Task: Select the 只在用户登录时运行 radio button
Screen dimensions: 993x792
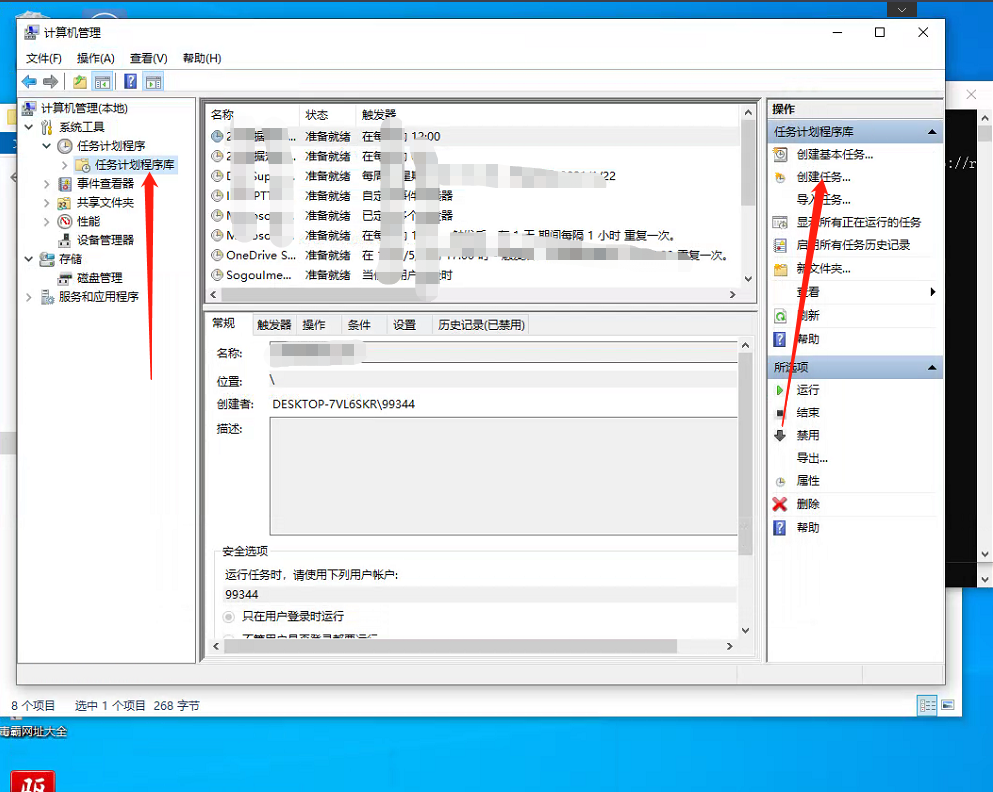Action: click(x=229, y=617)
